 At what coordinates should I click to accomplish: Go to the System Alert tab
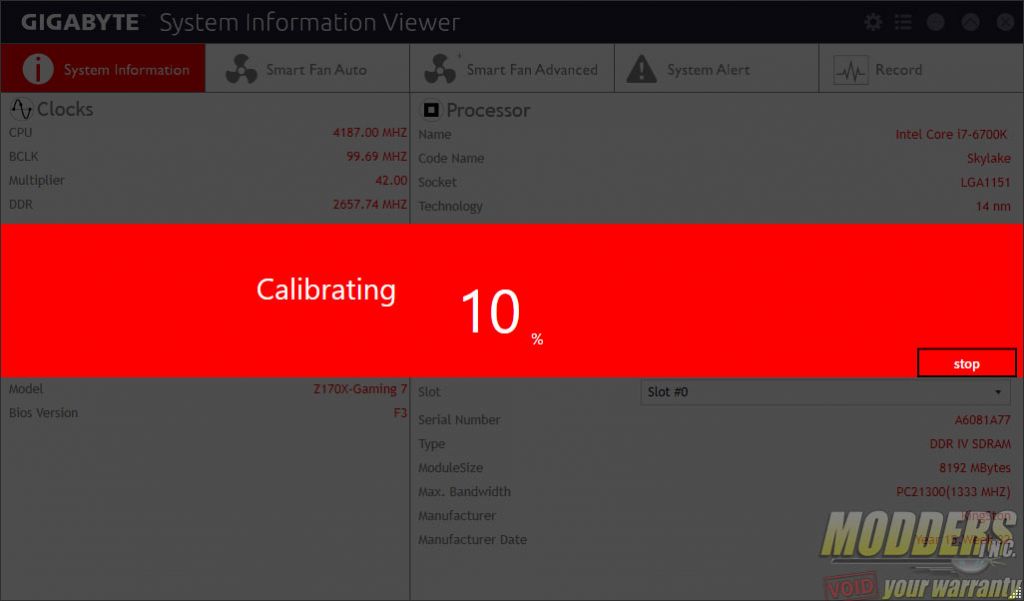716,69
